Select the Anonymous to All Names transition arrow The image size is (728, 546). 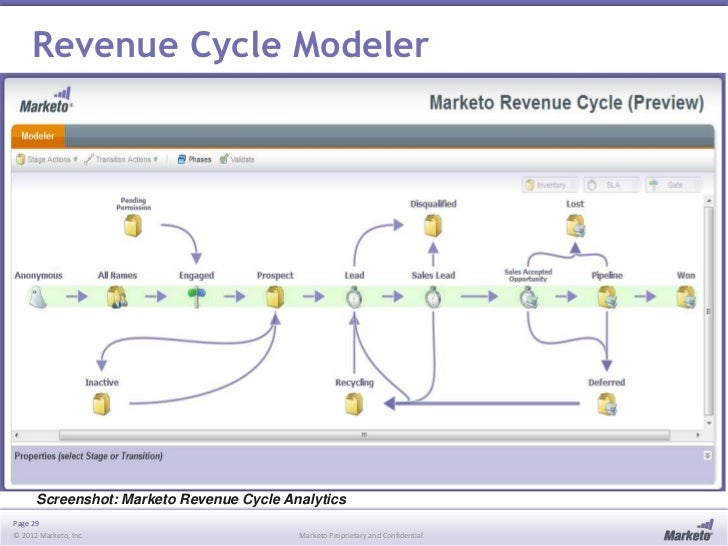[77, 296]
